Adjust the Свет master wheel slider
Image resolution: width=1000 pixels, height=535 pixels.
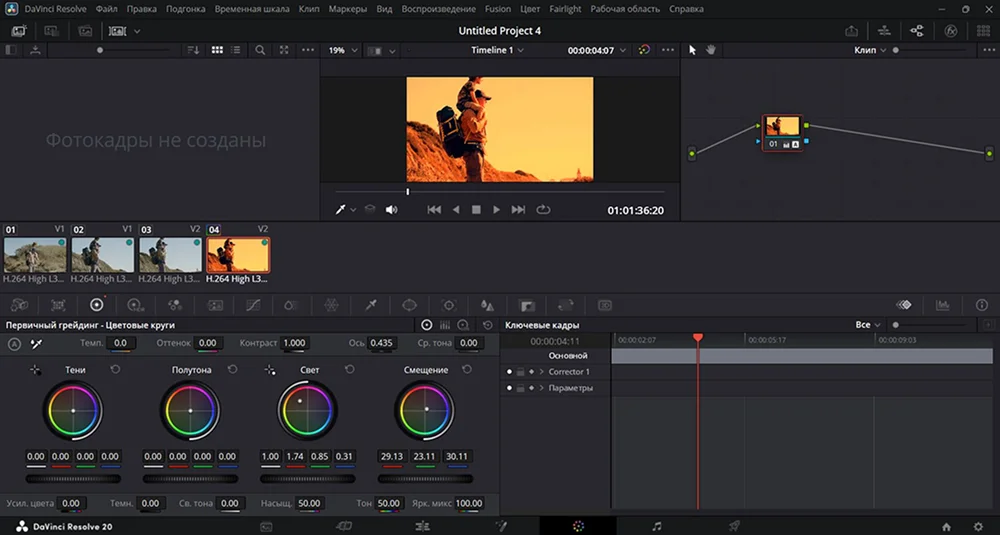tap(307, 478)
